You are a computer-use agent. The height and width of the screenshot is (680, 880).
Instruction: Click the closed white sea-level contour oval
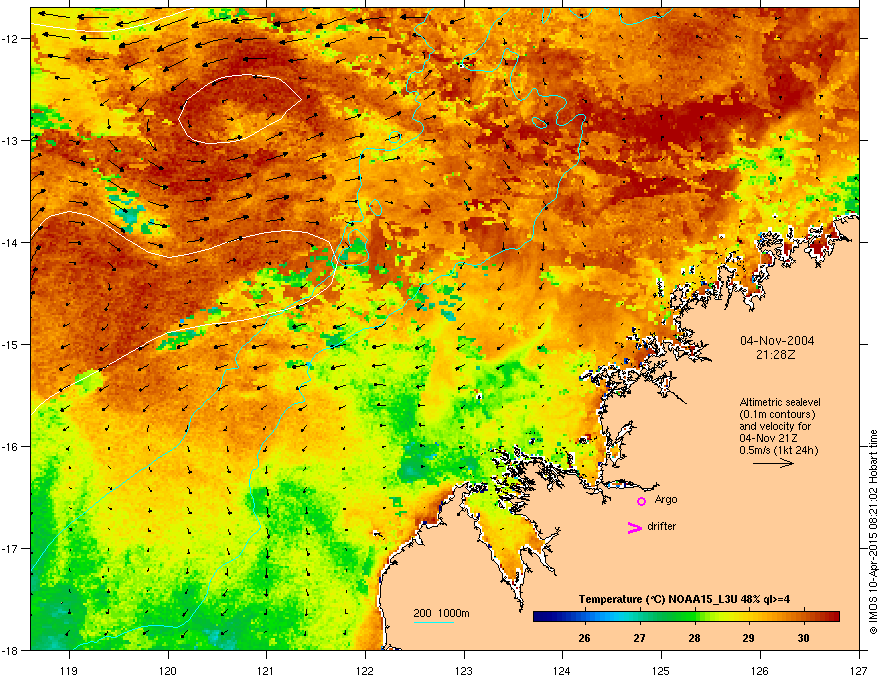[240, 109]
